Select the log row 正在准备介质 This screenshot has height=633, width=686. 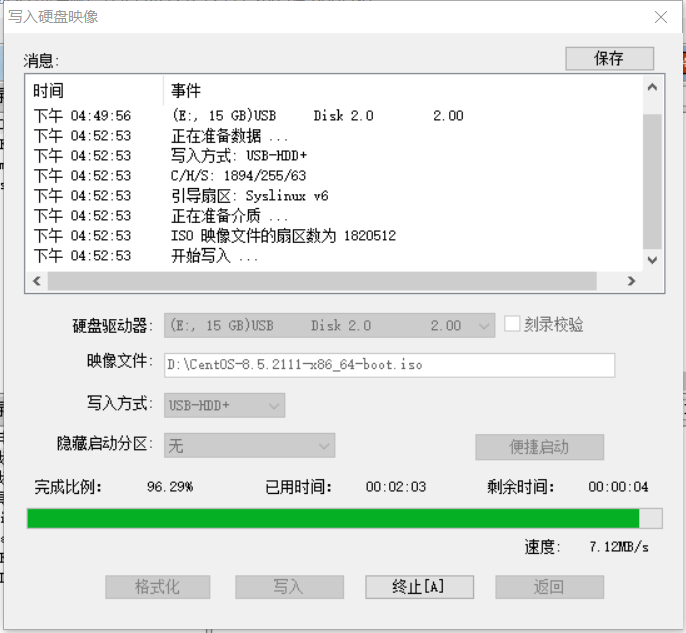[334, 216]
